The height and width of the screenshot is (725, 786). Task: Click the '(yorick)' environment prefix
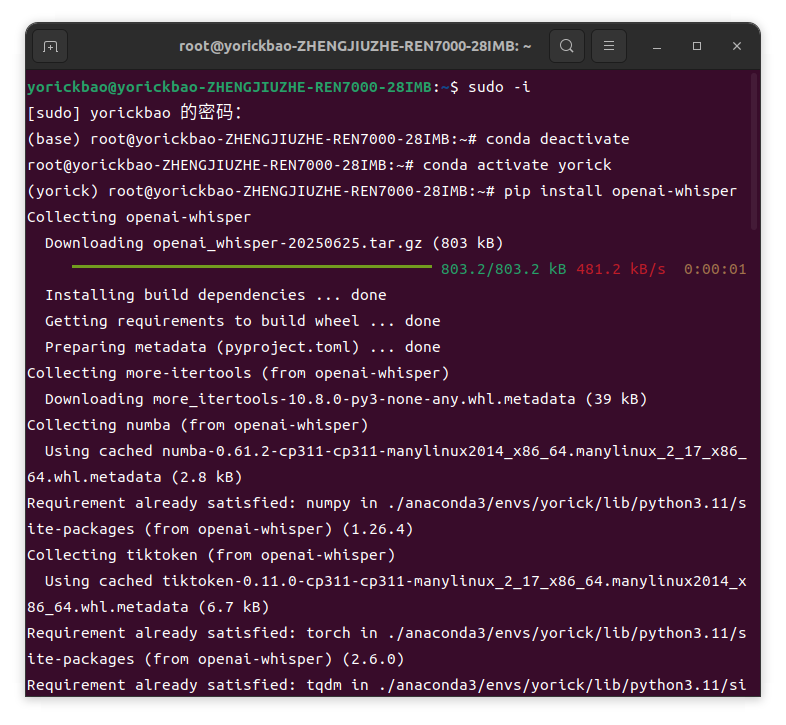click(63, 191)
